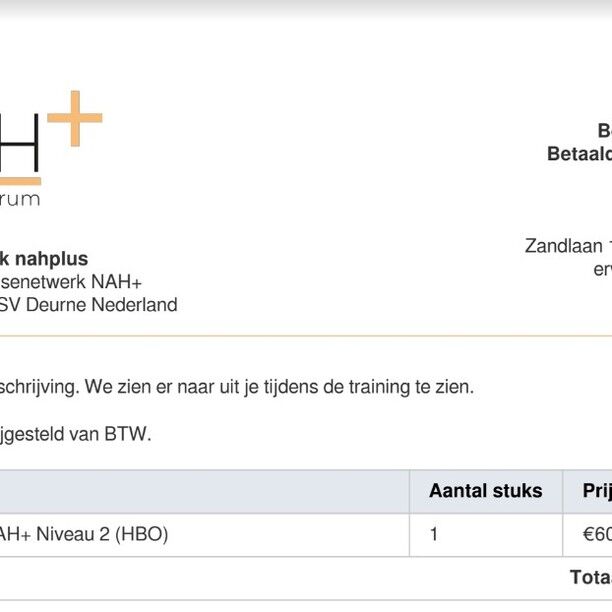Viewport: 612px width, 612px height.
Task: Click the 'Zandlaan' address text
Action: 564,246
